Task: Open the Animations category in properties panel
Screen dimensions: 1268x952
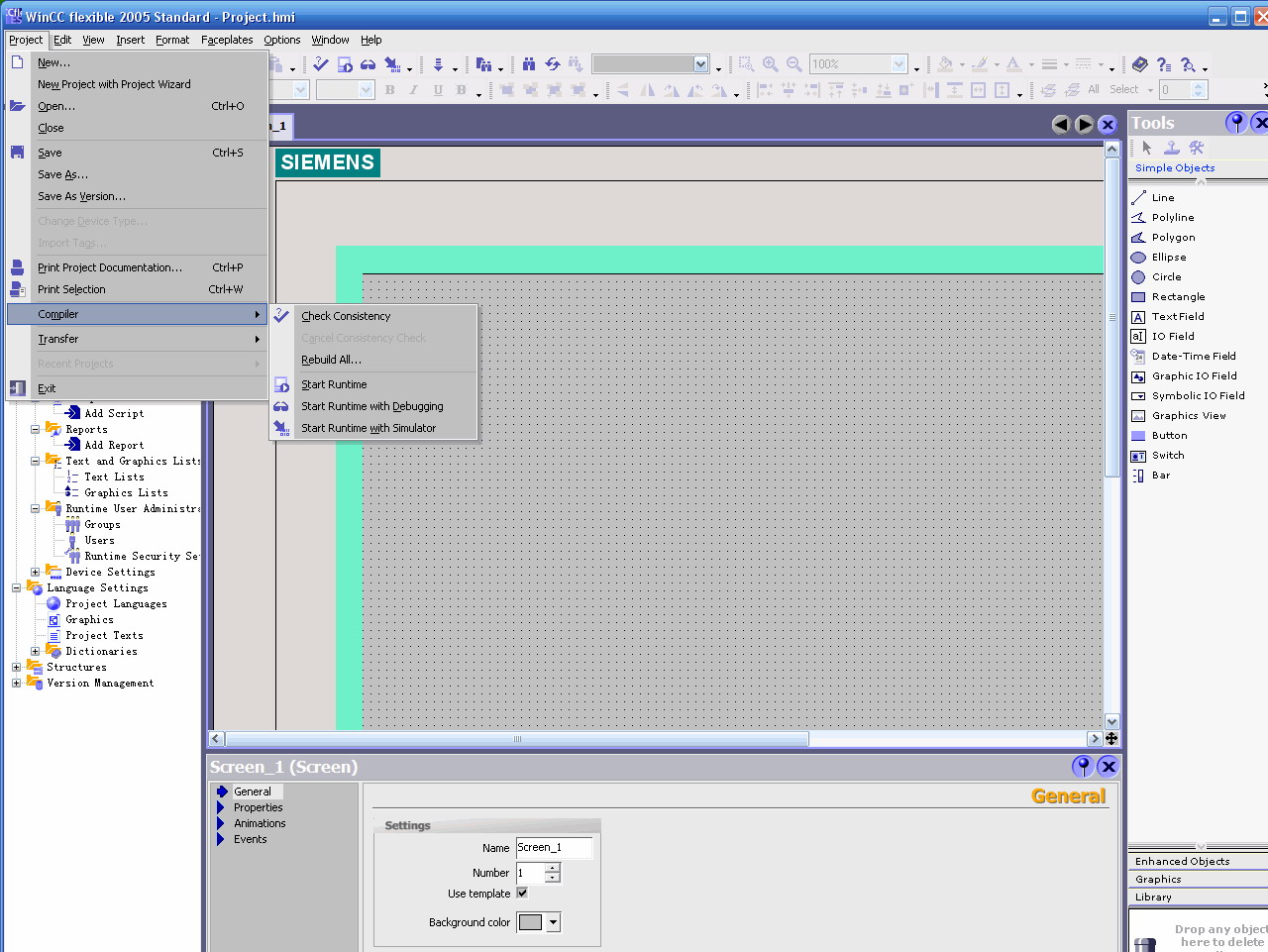Action: pos(260,823)
